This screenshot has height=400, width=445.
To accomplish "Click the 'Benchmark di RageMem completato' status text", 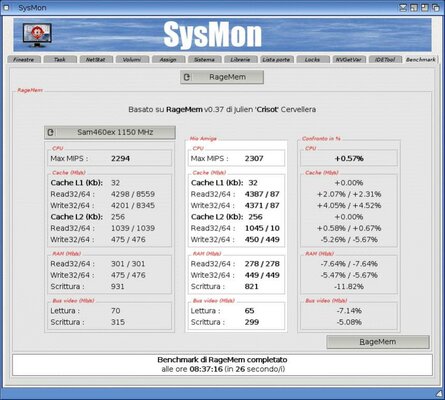I will pyautogui.click(x=222, y=360).
